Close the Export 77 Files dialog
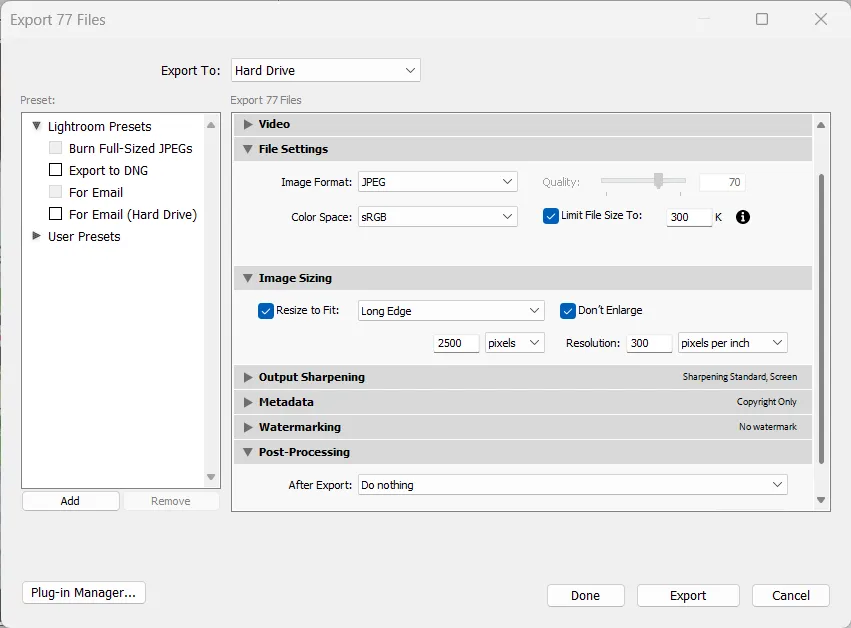Screen dimensions: 851x628 pos(821,20)
